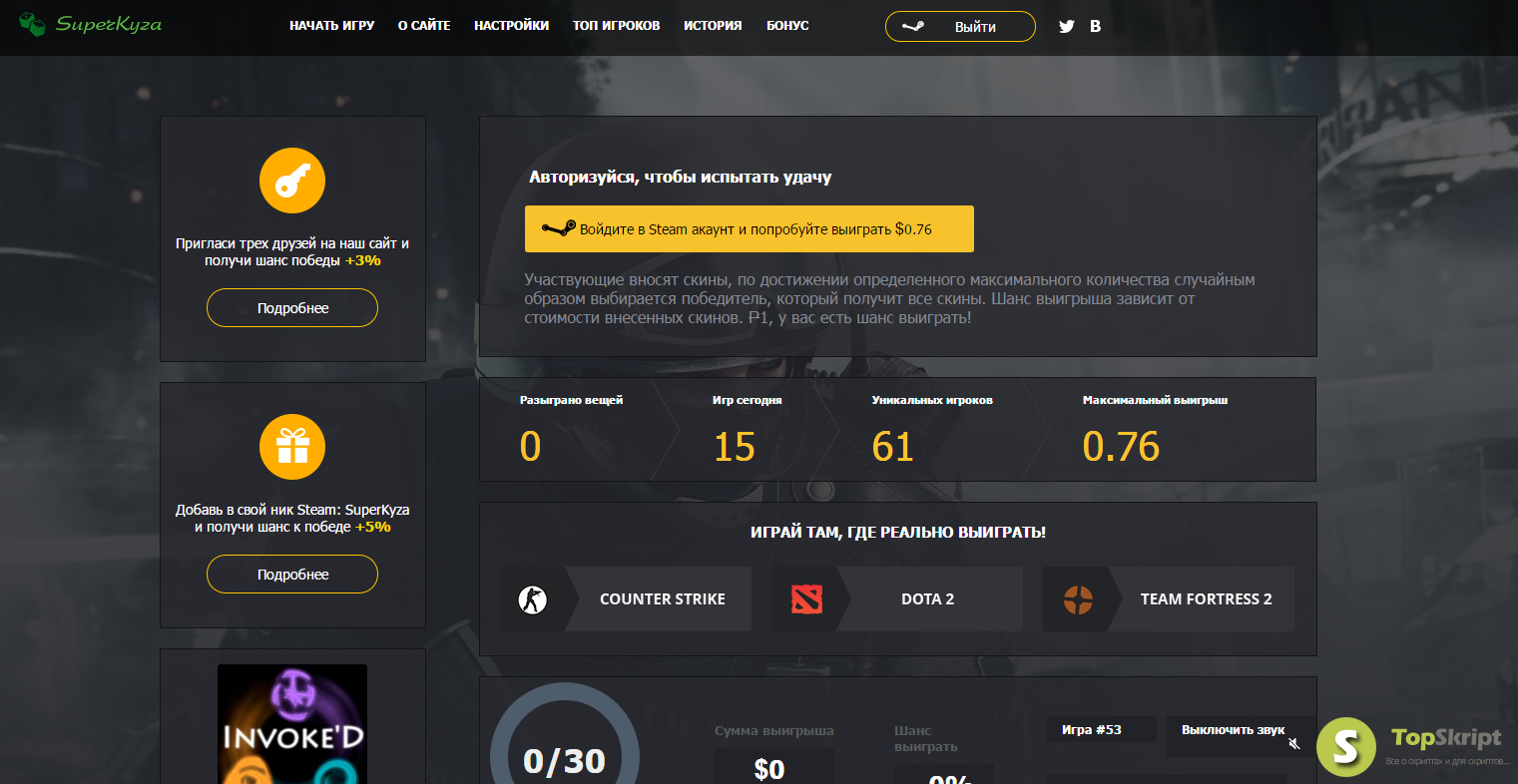Open the Invoke'd image thumbnail
This screenshot has height=784, width=1518.
pos(292,724)
